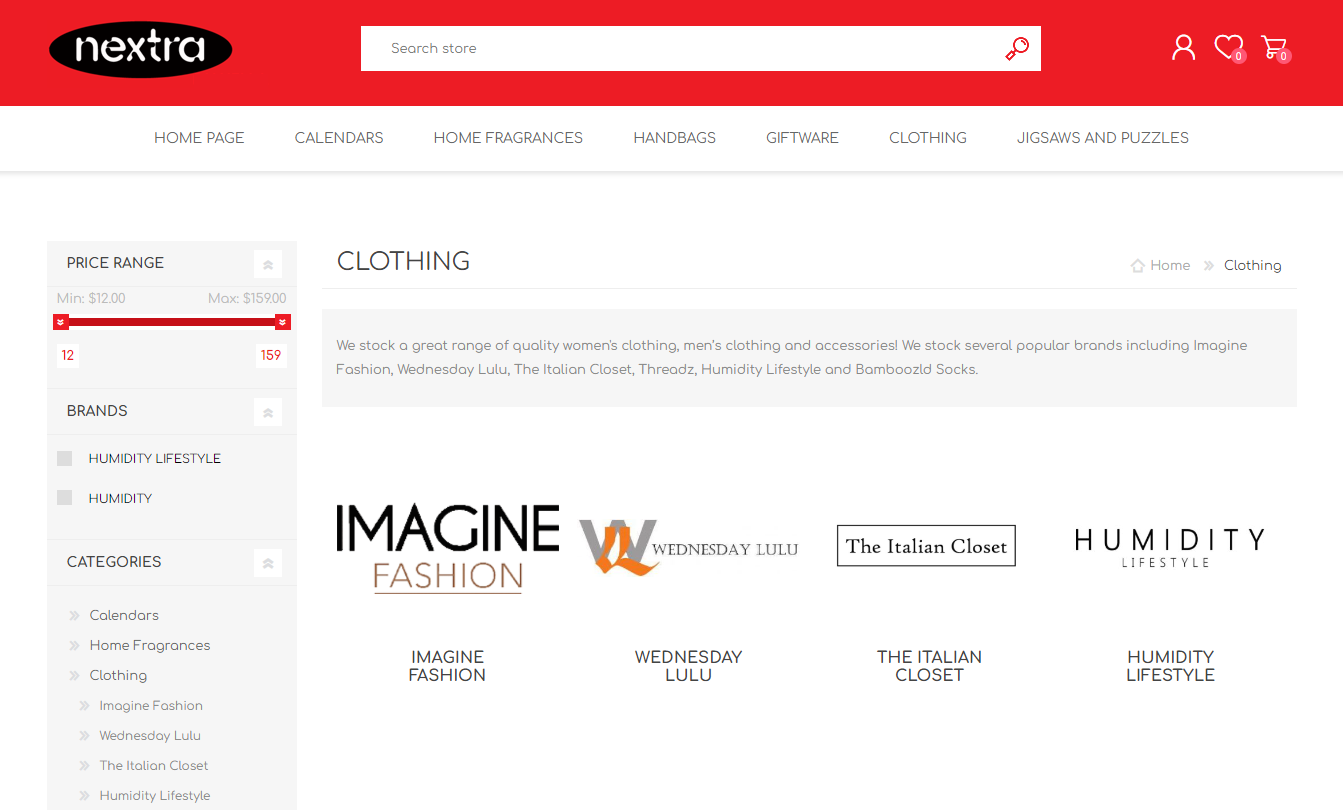The image size is (1343, 810).
Task: Open the Handbags menu item
Action: [x=674, y=138]
